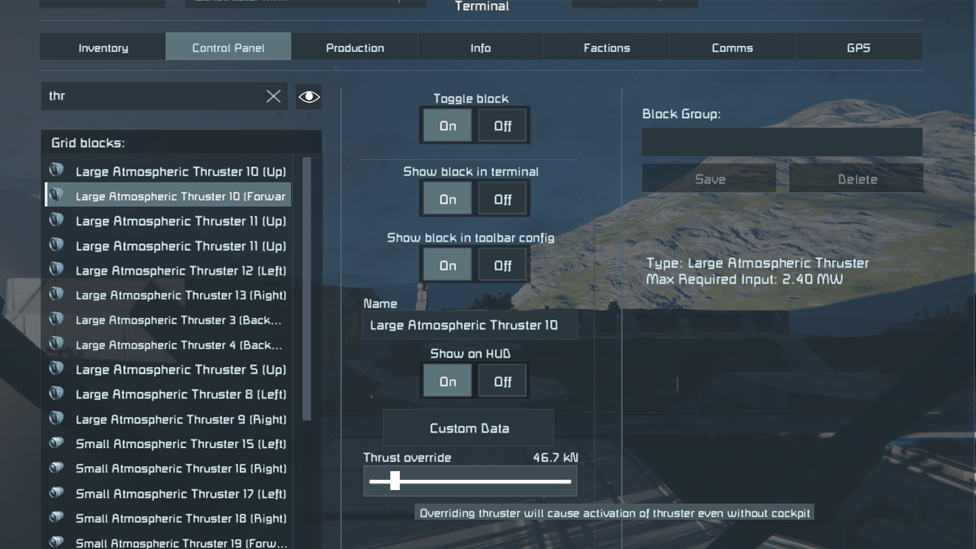This screenshot has width=976, height=549.
Task: Click the icon beside Large Atmospheric Thruster 9 (Right)
Action: [x=57, y=418]
